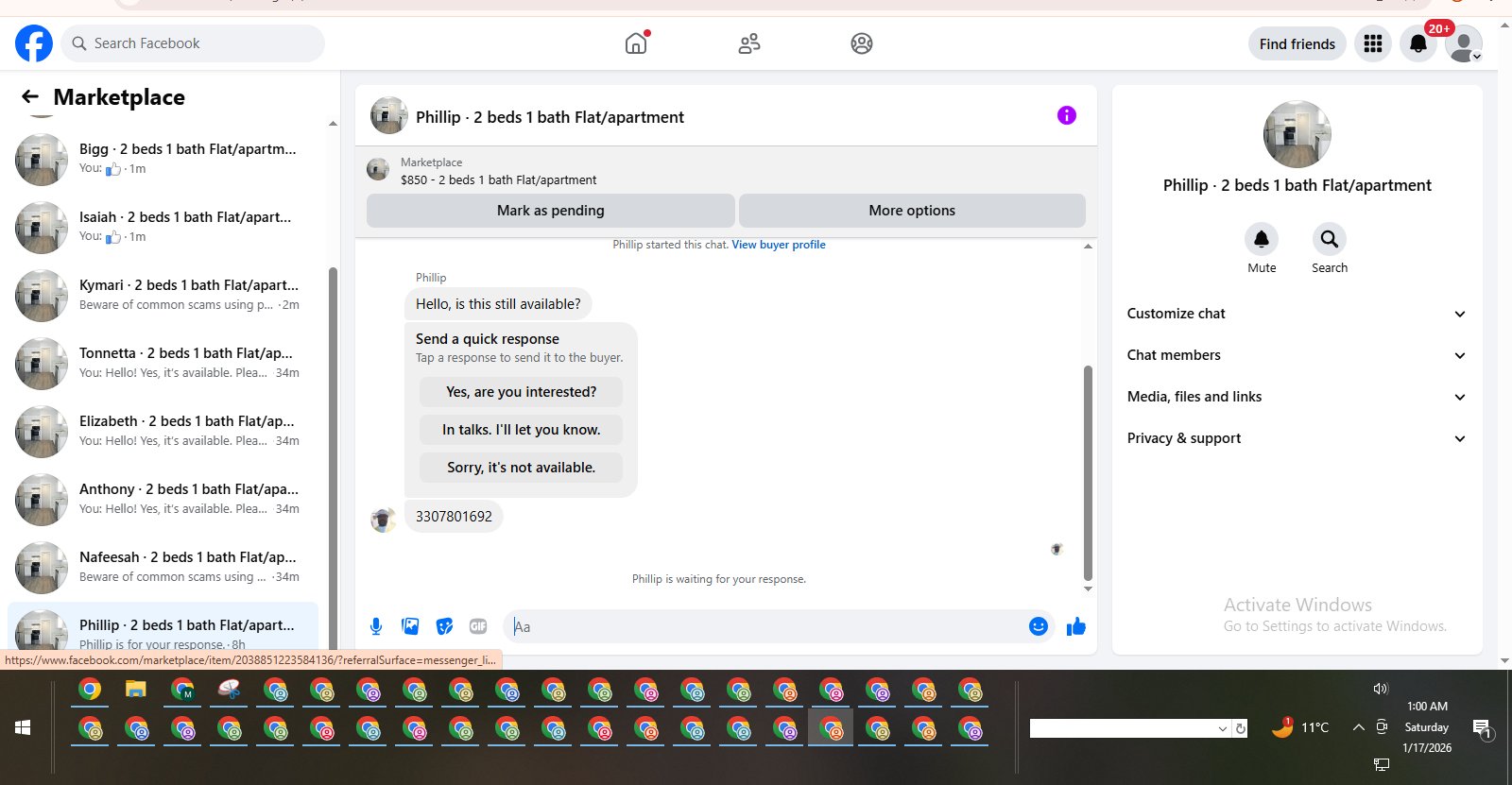1512x785 pixels.
Task: Open Windows action center notifications
Action: (1483, 727)
